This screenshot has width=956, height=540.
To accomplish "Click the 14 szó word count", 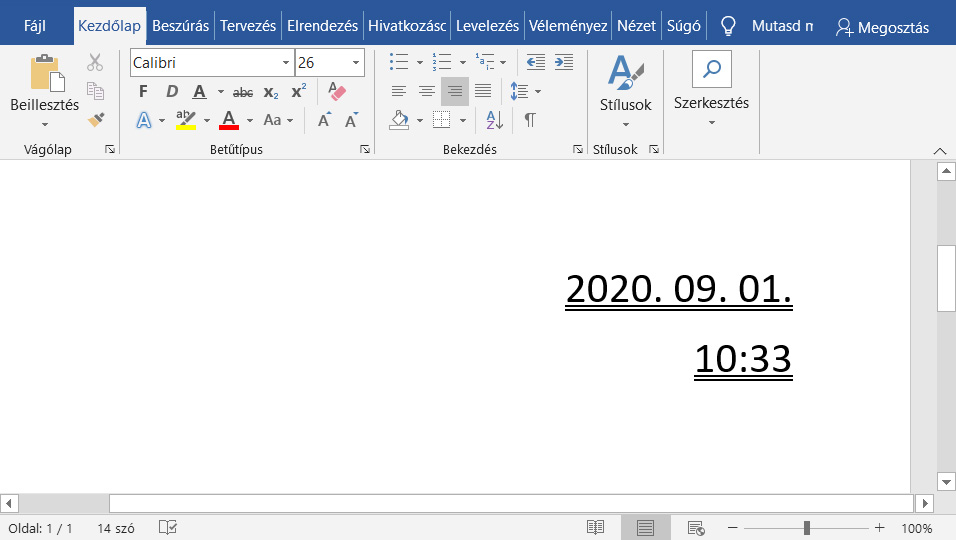I will point(117,528).
